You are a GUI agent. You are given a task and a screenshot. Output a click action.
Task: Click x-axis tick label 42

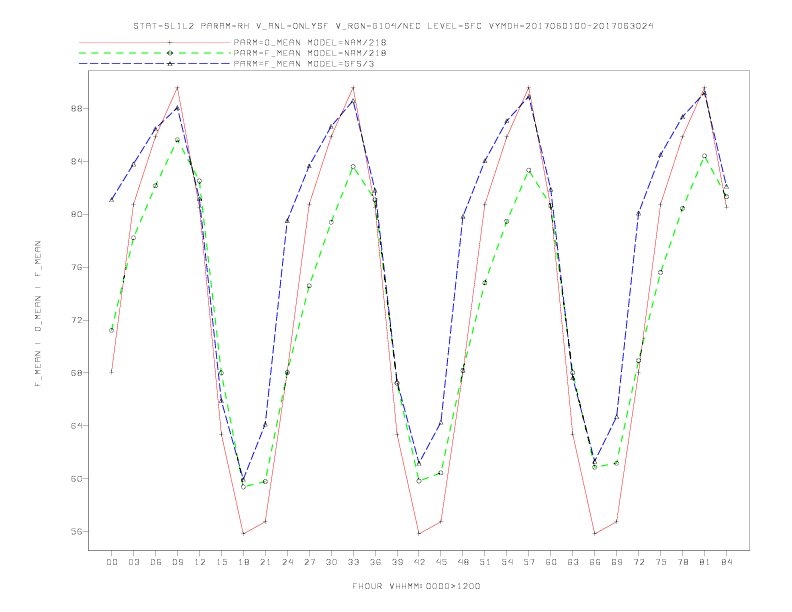click(x=419, y=562)
